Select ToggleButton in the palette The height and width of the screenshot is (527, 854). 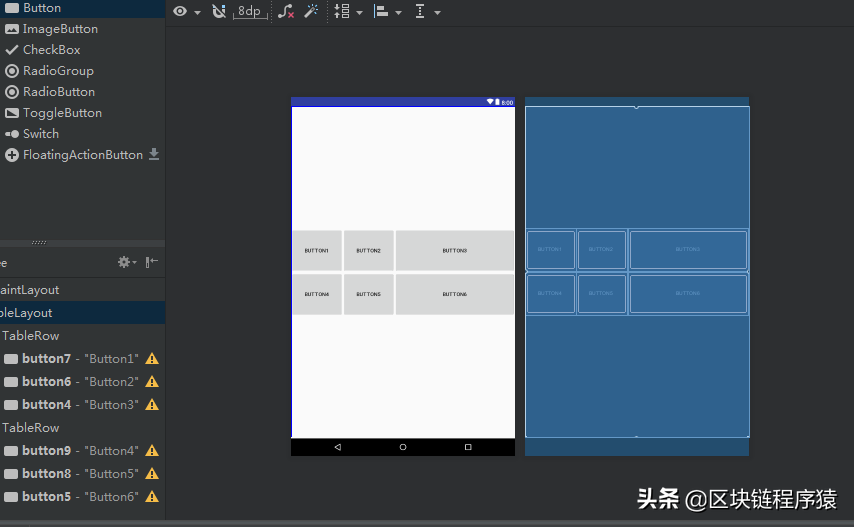[82, 113]
